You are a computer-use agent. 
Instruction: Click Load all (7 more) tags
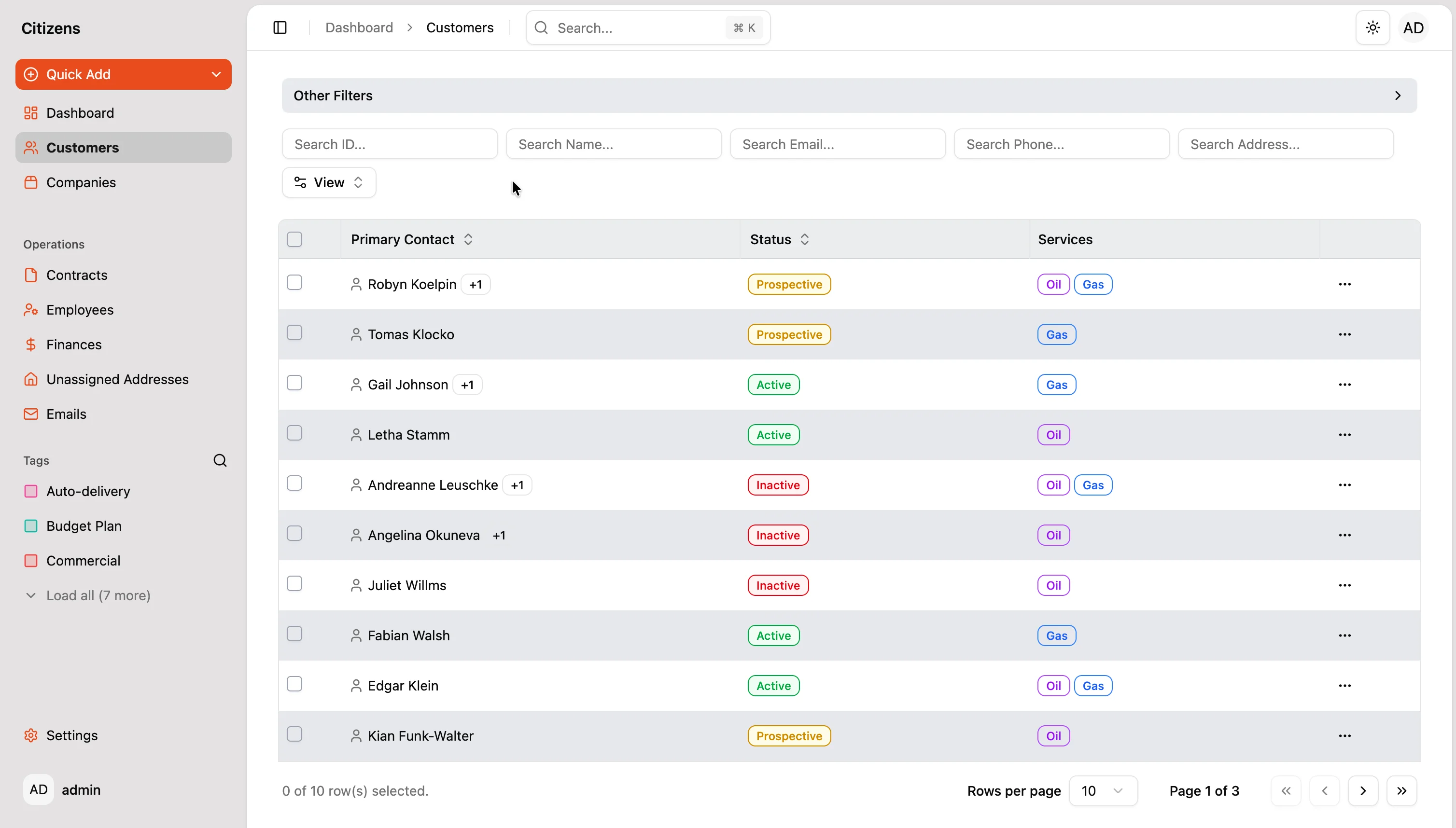(x=98, y=595)
